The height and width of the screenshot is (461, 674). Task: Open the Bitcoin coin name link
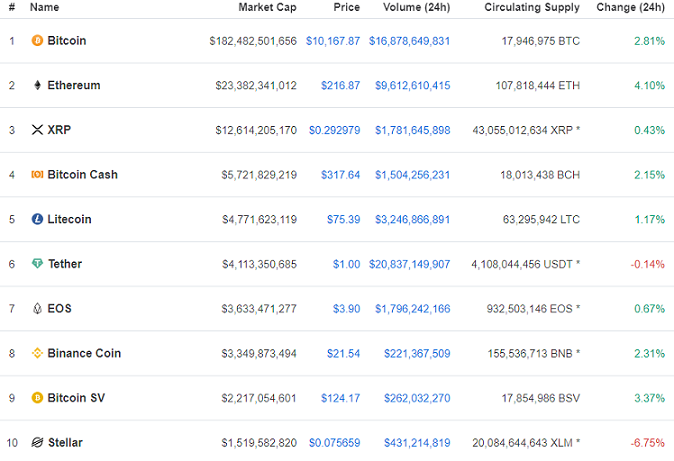[x=67, y=40]
